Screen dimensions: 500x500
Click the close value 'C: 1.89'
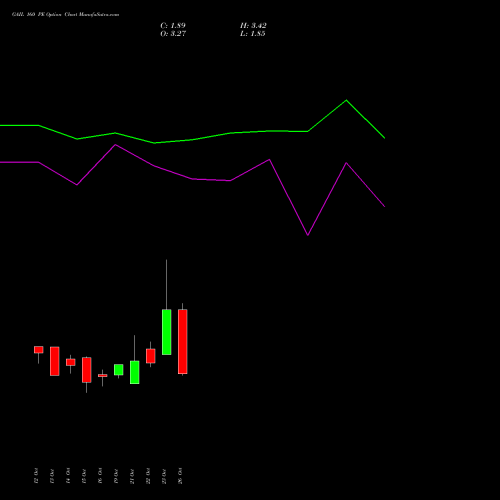[x=173, y=26]
